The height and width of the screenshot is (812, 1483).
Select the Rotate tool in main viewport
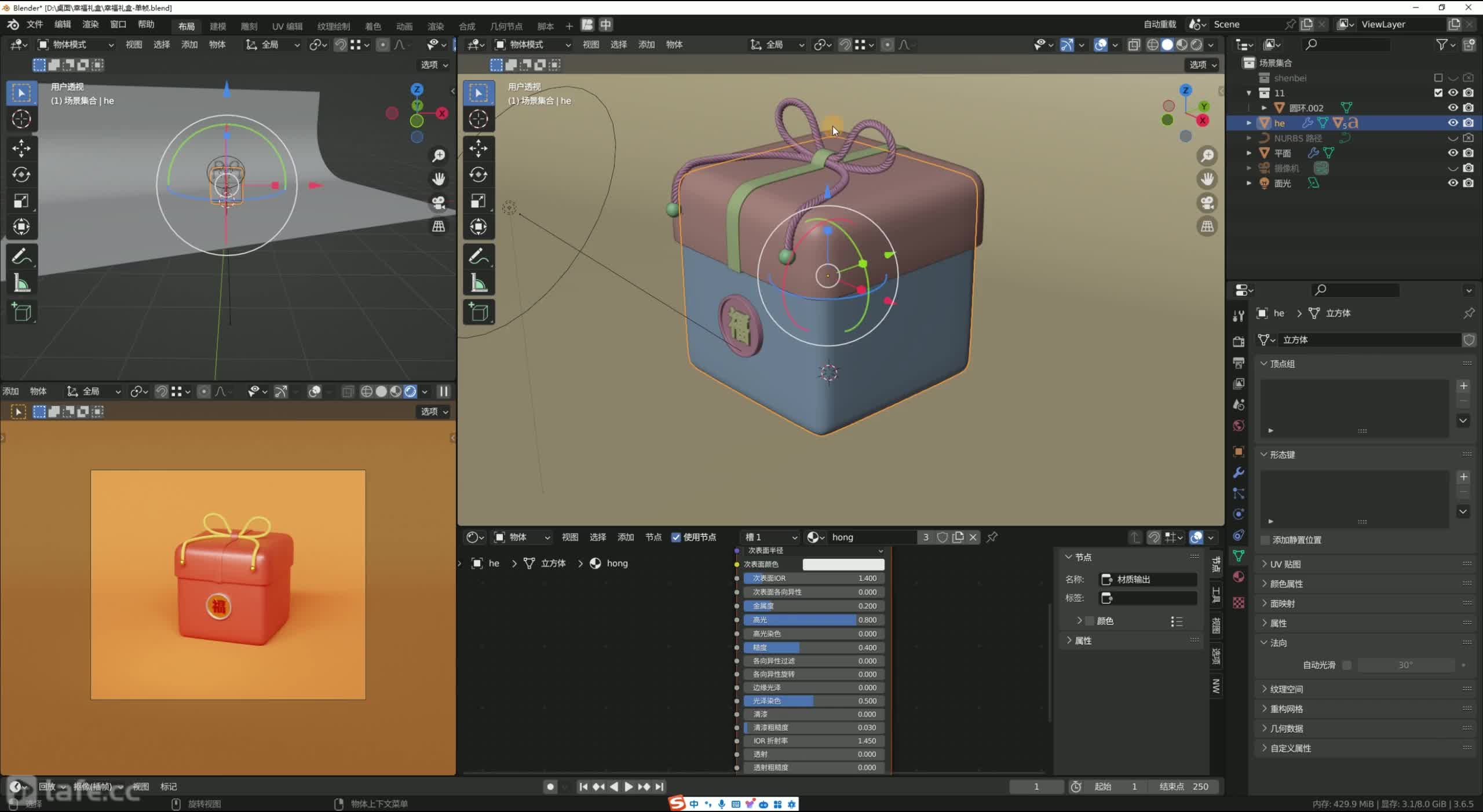point(478,175)
